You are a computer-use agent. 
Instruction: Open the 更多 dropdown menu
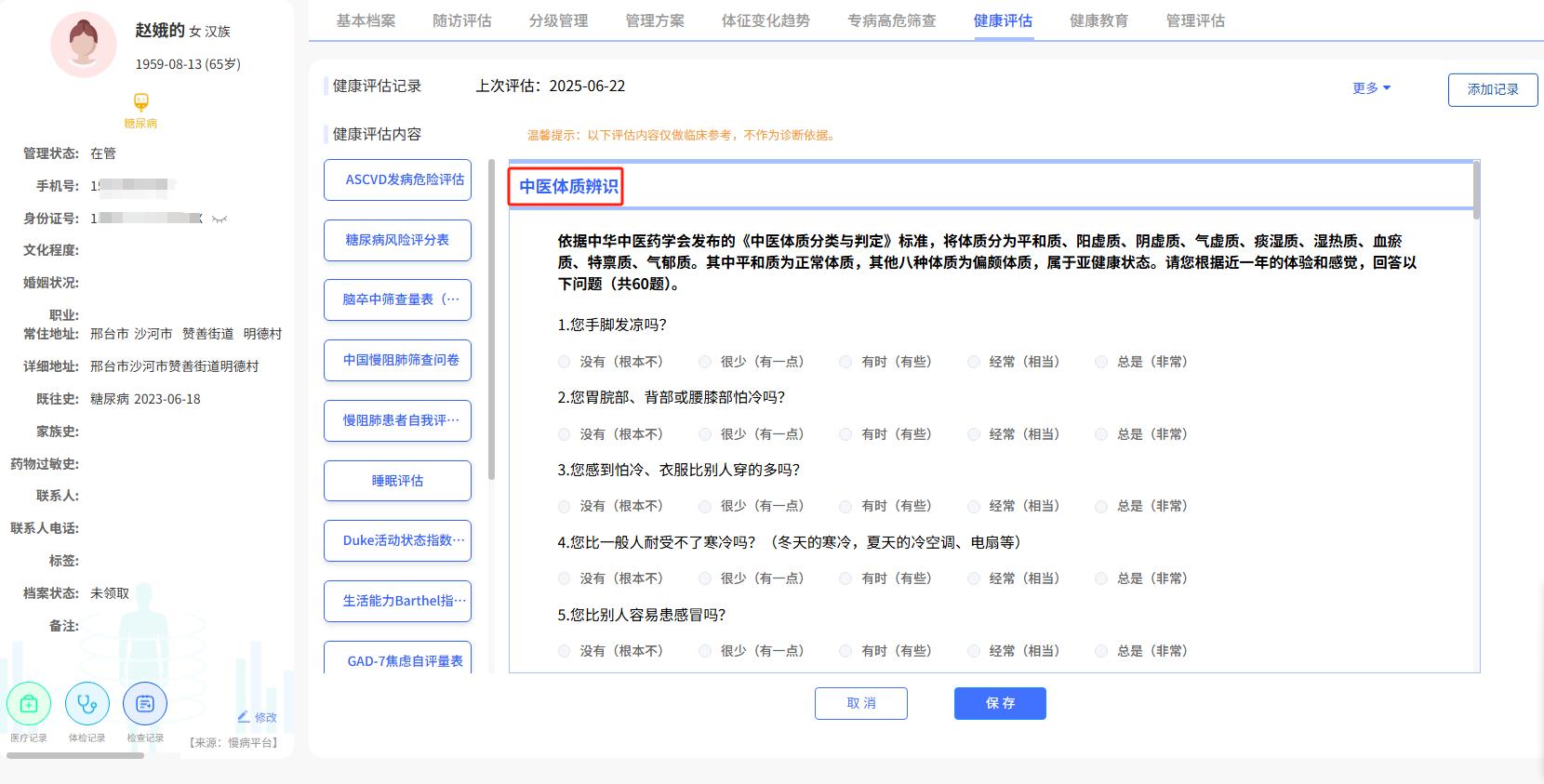(x=1371, y=88)
